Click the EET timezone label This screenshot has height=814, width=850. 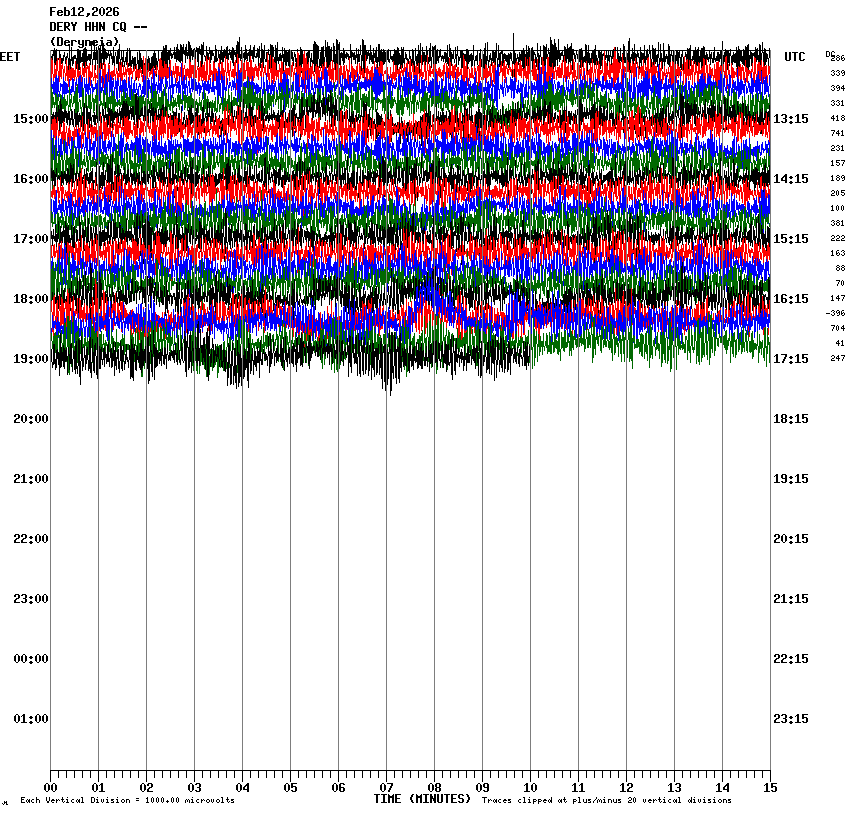tap(10, 57)
